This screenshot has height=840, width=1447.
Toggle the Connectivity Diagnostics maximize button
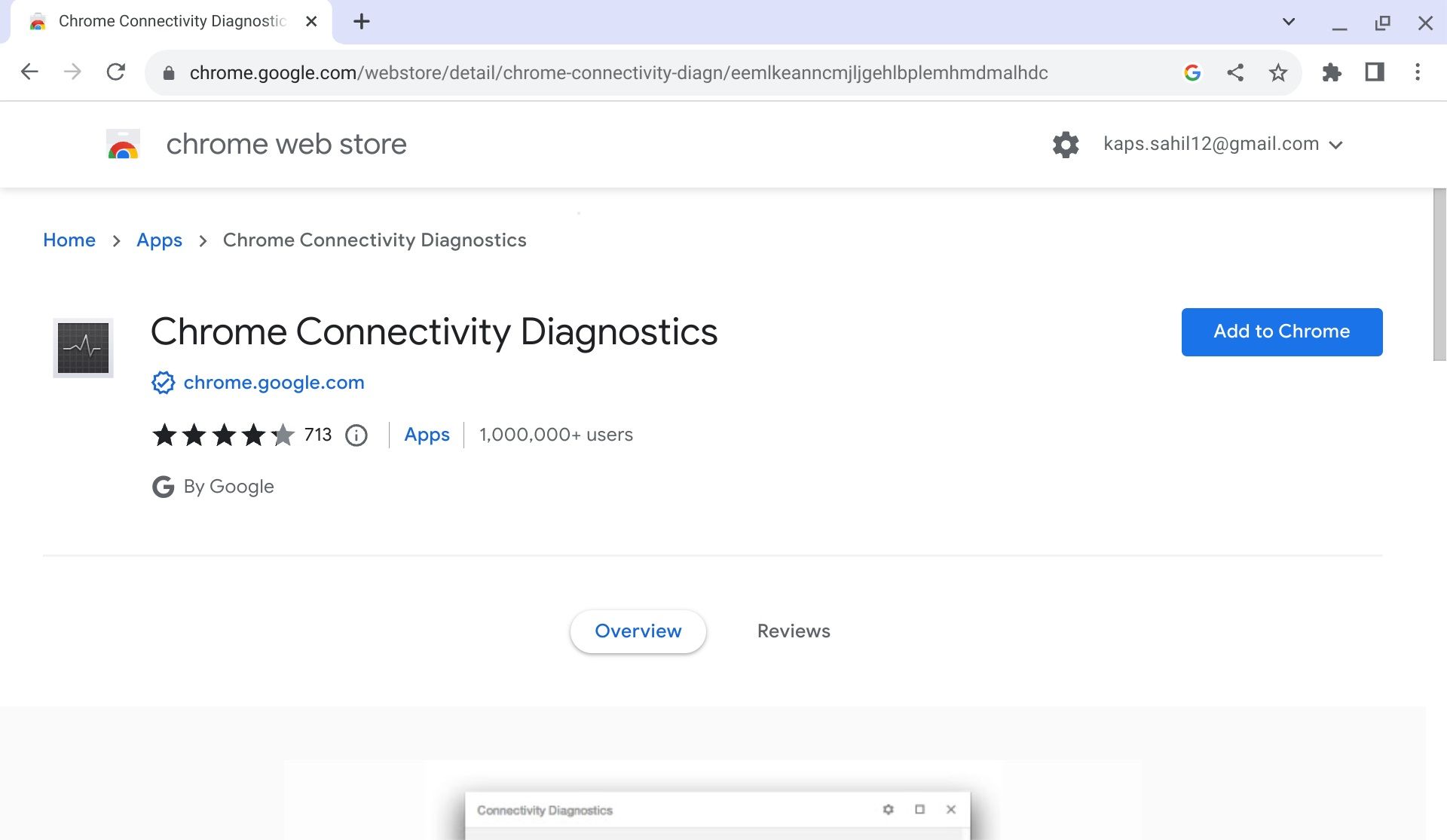click(x=919, y=810)
